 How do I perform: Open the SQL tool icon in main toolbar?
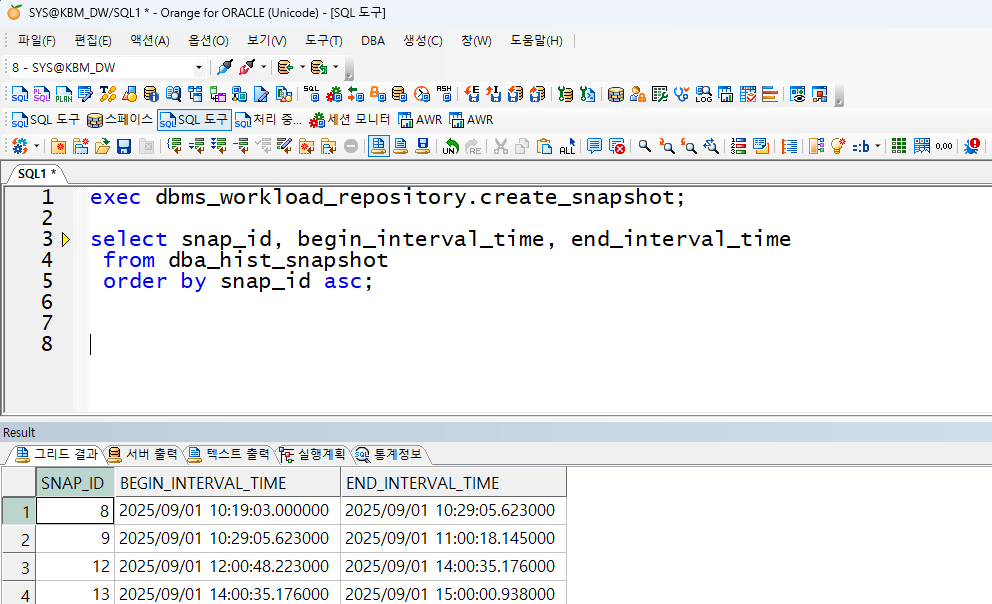coord(20,95)
